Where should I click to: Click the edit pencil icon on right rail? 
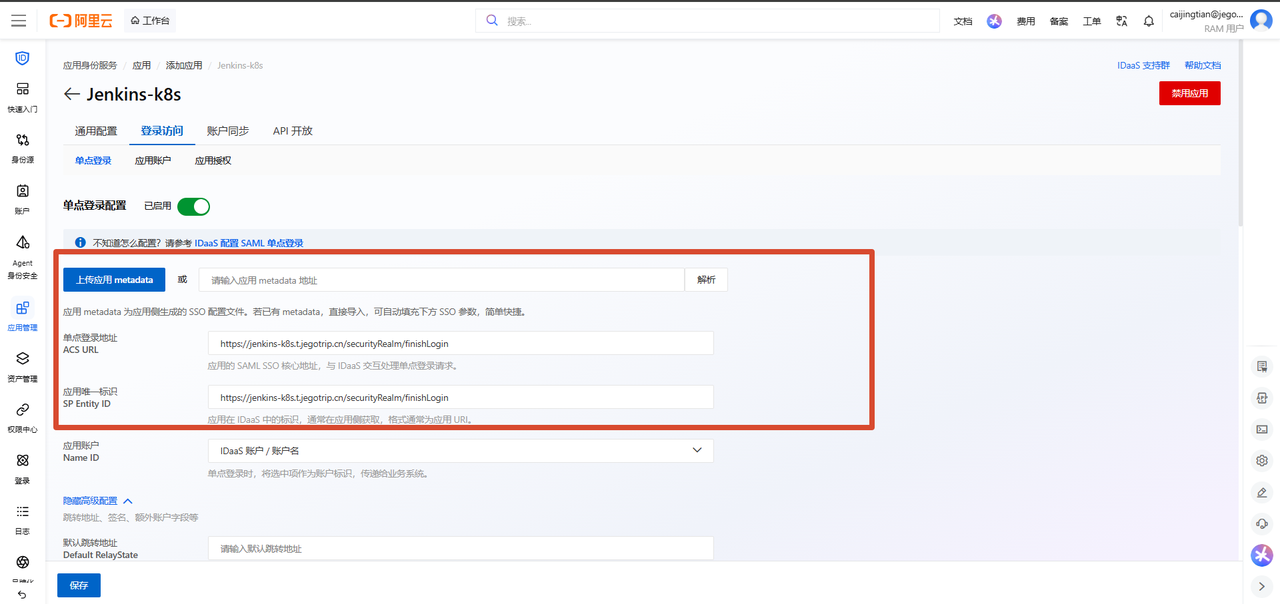[1262, 492]
